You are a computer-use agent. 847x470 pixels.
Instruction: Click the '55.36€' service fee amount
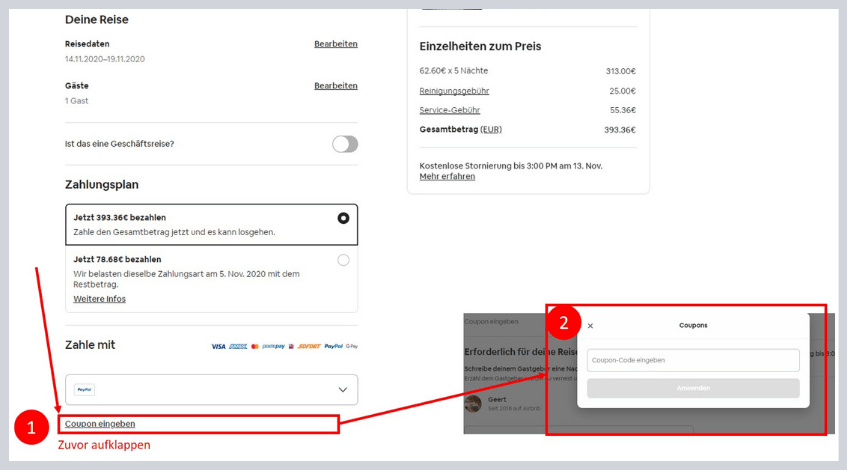623,110
